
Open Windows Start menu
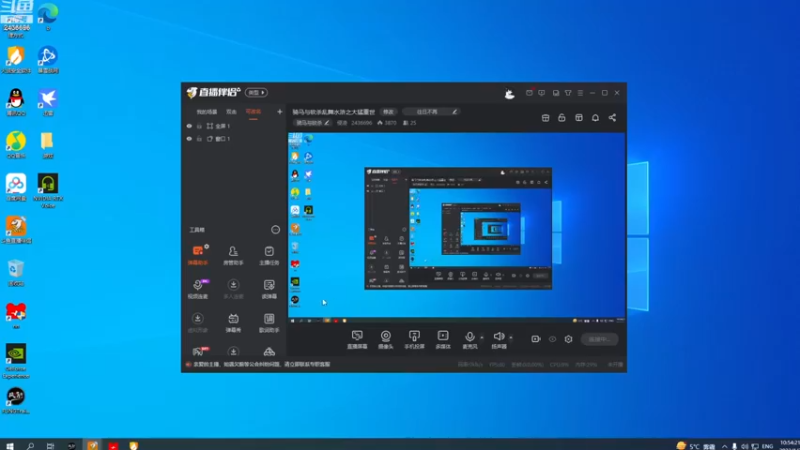click(x=10, y=446)
